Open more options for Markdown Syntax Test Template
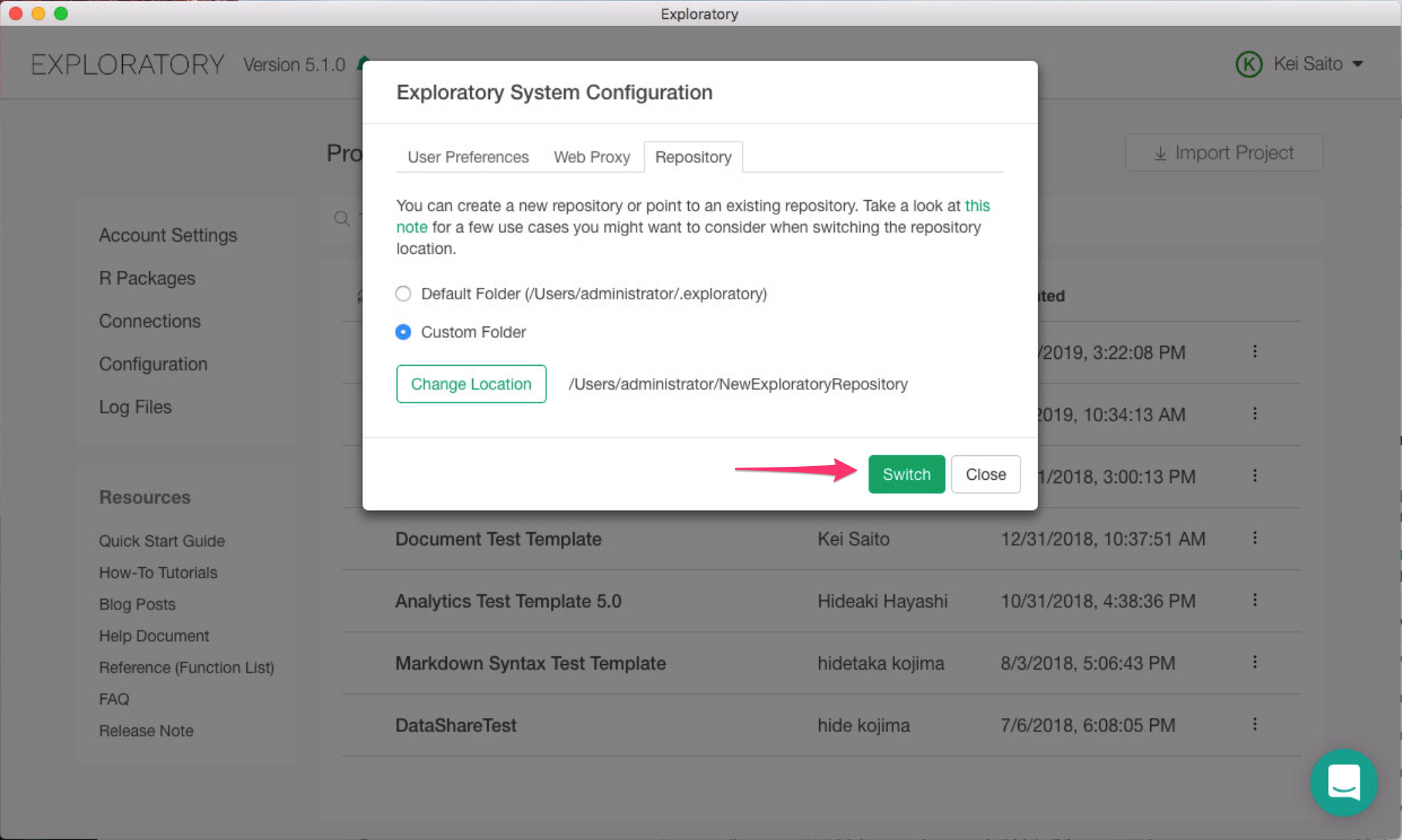 [1255, 662]
